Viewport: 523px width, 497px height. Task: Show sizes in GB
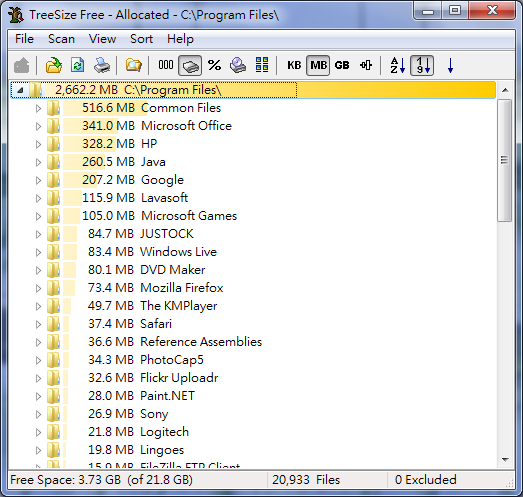(342, 65)
